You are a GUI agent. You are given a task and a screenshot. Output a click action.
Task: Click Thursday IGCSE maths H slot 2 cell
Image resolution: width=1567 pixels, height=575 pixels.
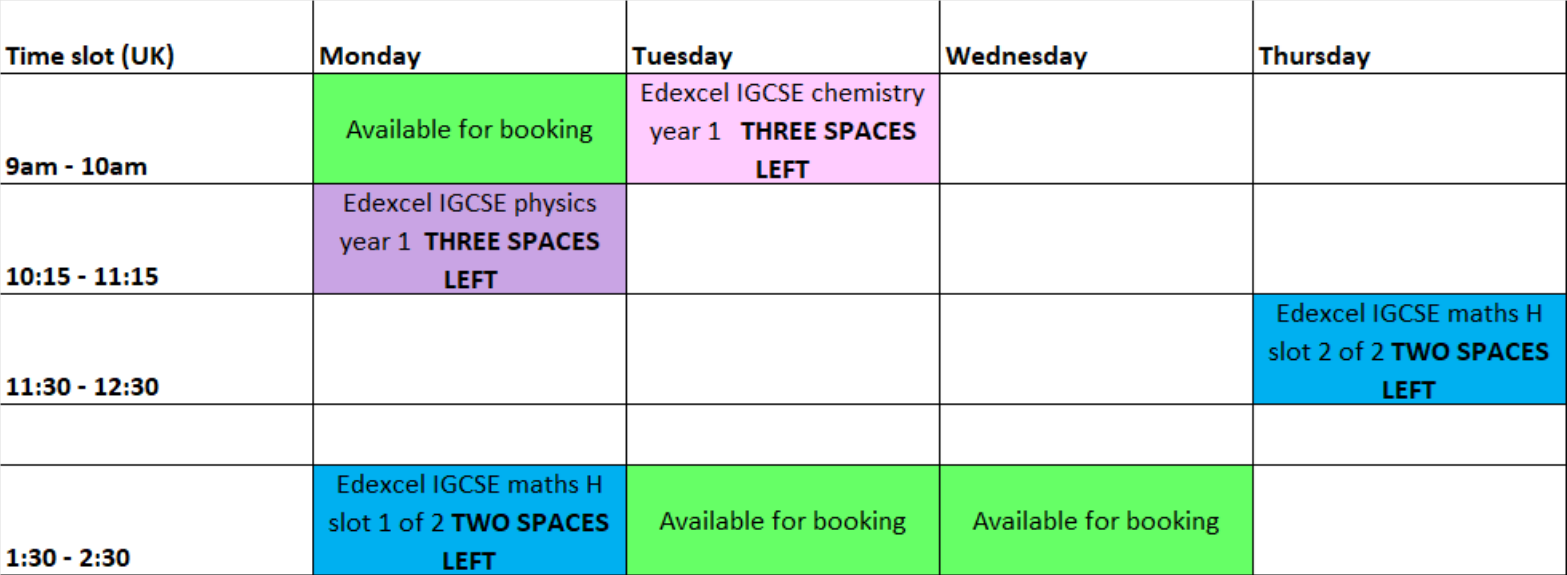click(x=1409, y=349)
